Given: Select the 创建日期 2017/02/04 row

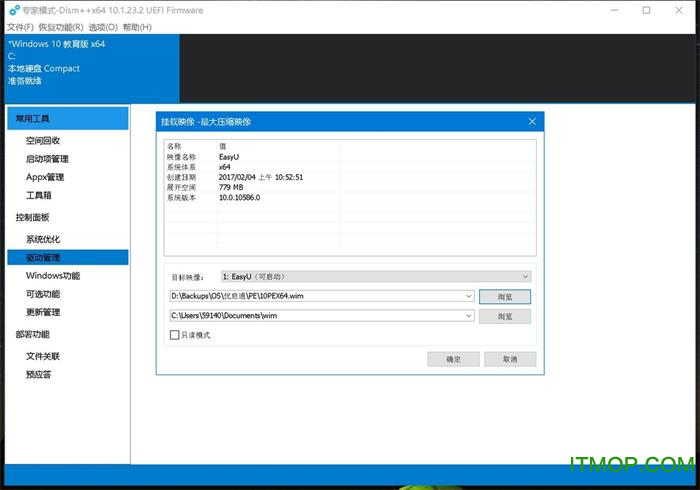Looking at the screenshot, I should tap(350, 177).
